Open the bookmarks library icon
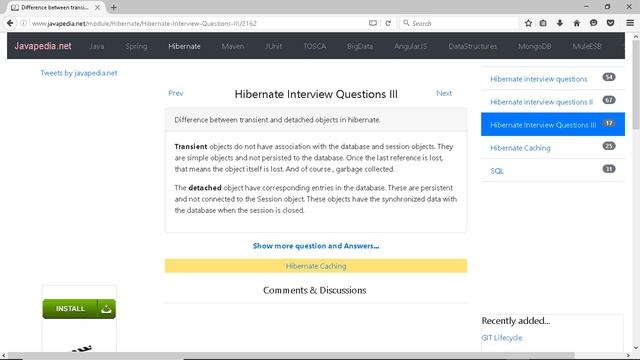The width and height of the screenshot is (640, 360). point(543,23)
